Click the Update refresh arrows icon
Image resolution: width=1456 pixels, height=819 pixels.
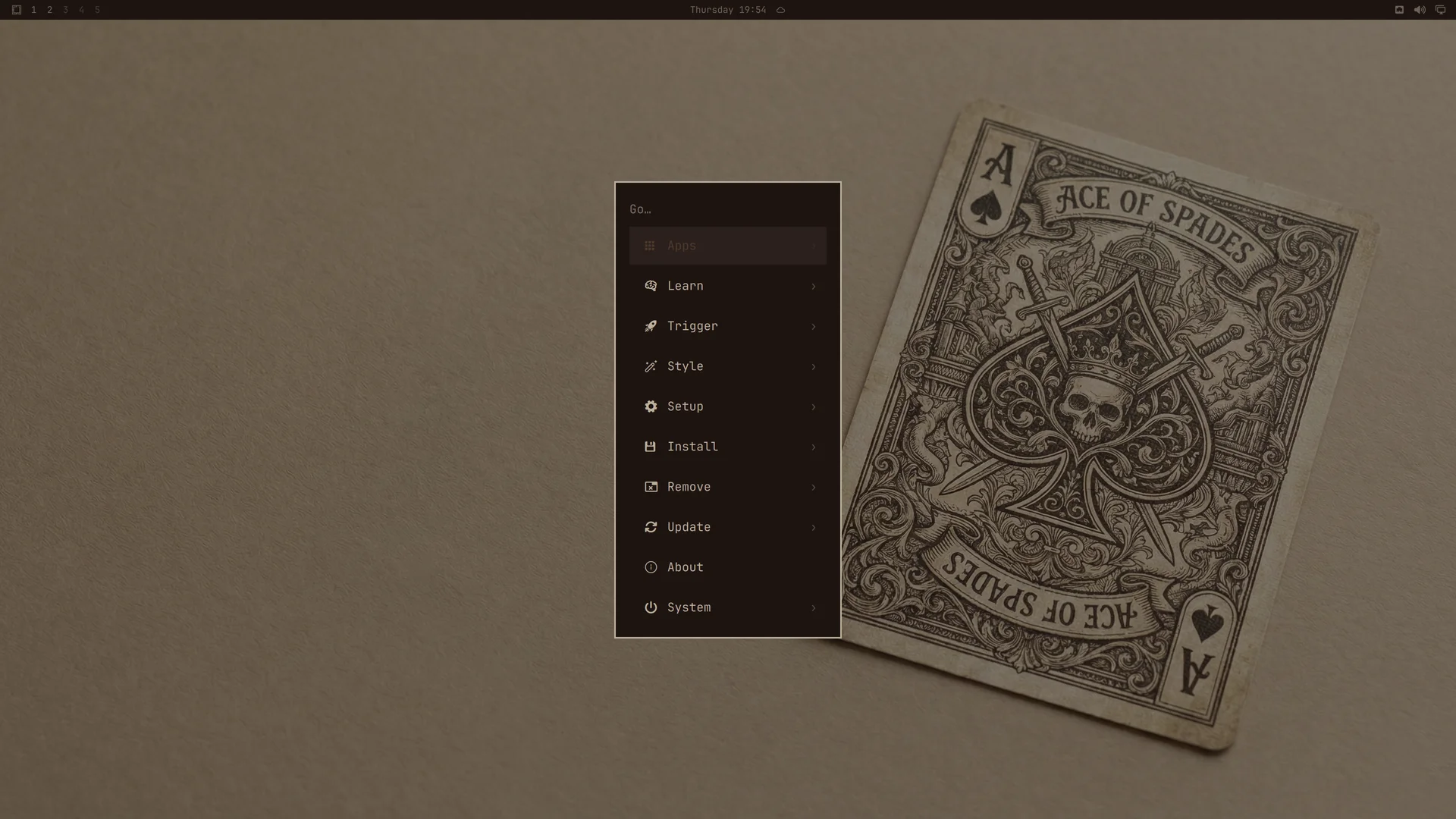click(x=651, y=527)
